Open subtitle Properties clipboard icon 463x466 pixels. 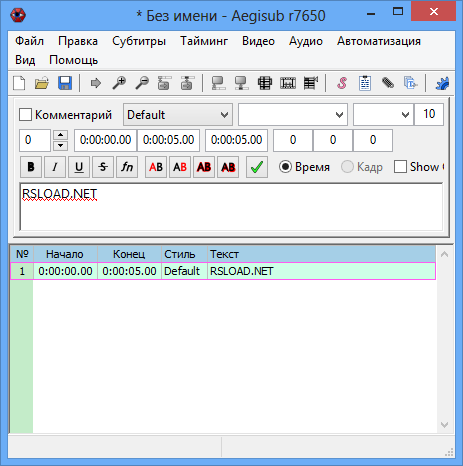(365, 83)
